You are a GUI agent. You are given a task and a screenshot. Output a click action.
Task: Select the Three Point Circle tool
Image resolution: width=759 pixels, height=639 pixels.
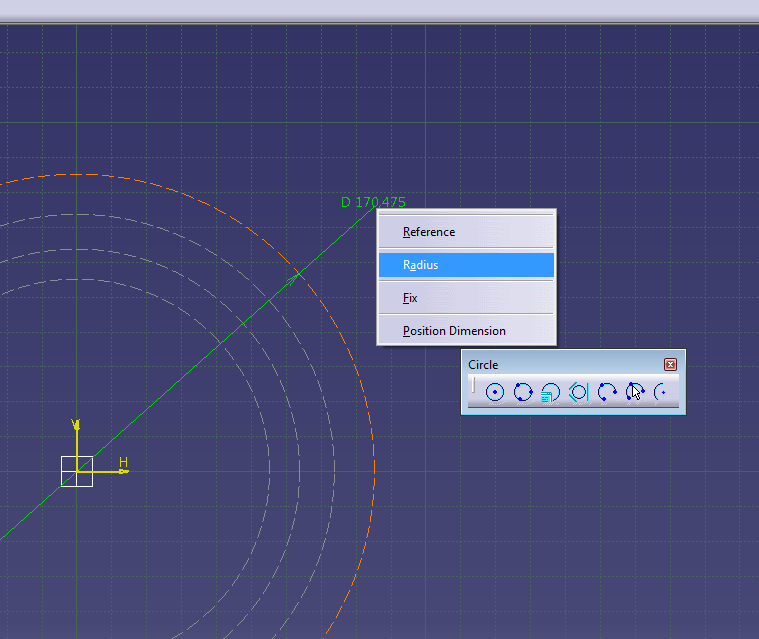pos(523,392)
